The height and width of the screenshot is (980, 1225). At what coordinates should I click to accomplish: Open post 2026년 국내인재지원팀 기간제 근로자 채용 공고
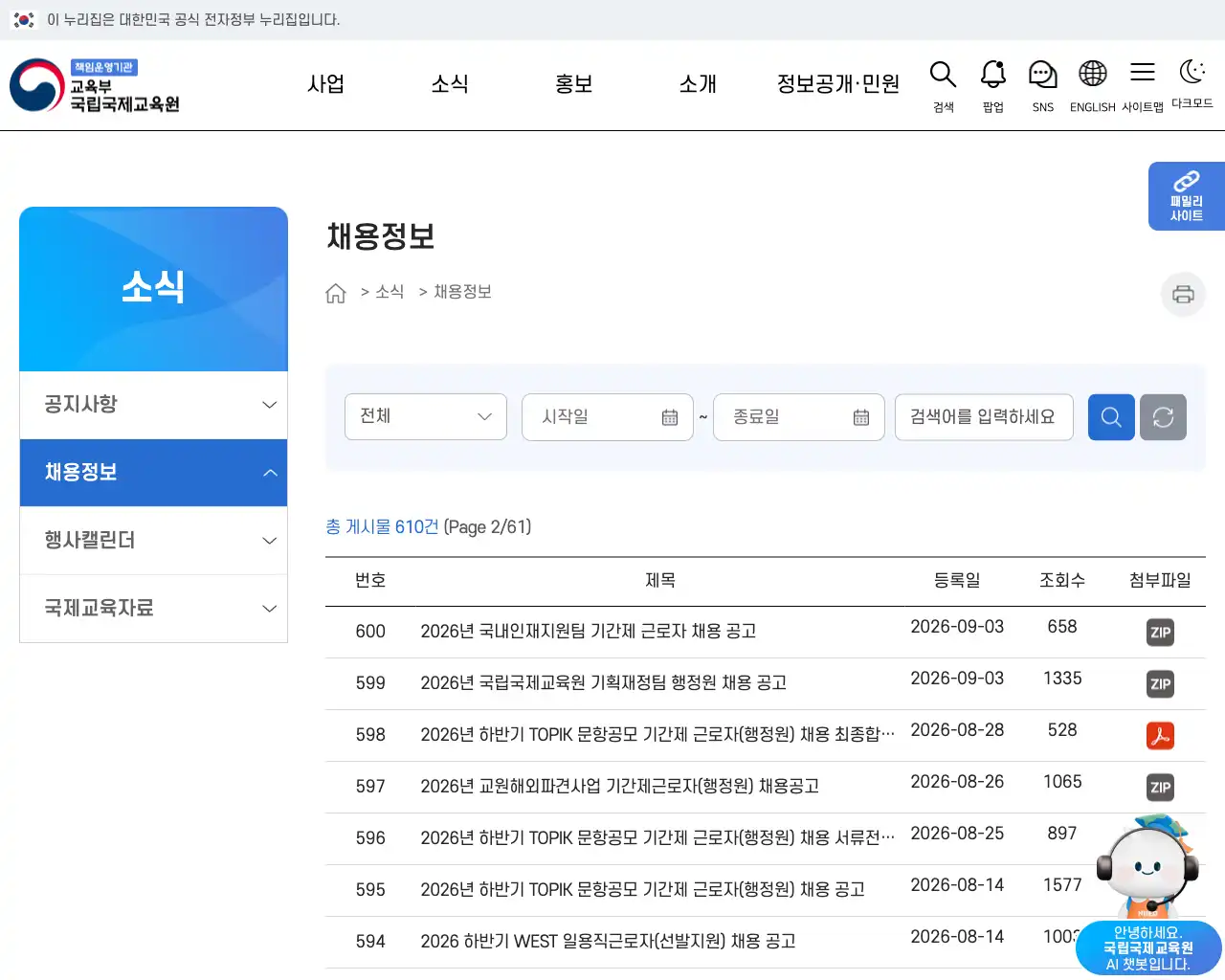589,632
